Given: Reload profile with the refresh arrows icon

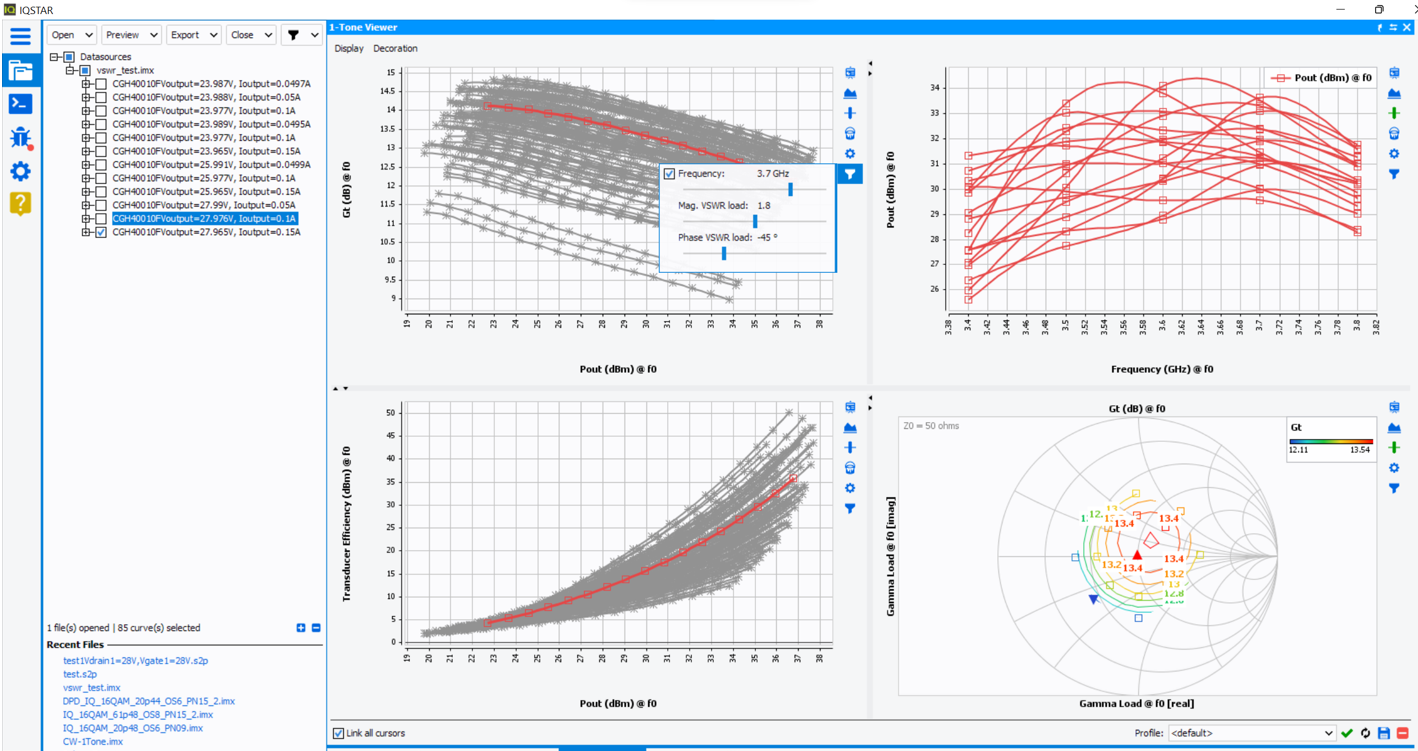Looking at the screenshot, I should click(x=1365, y=733).
